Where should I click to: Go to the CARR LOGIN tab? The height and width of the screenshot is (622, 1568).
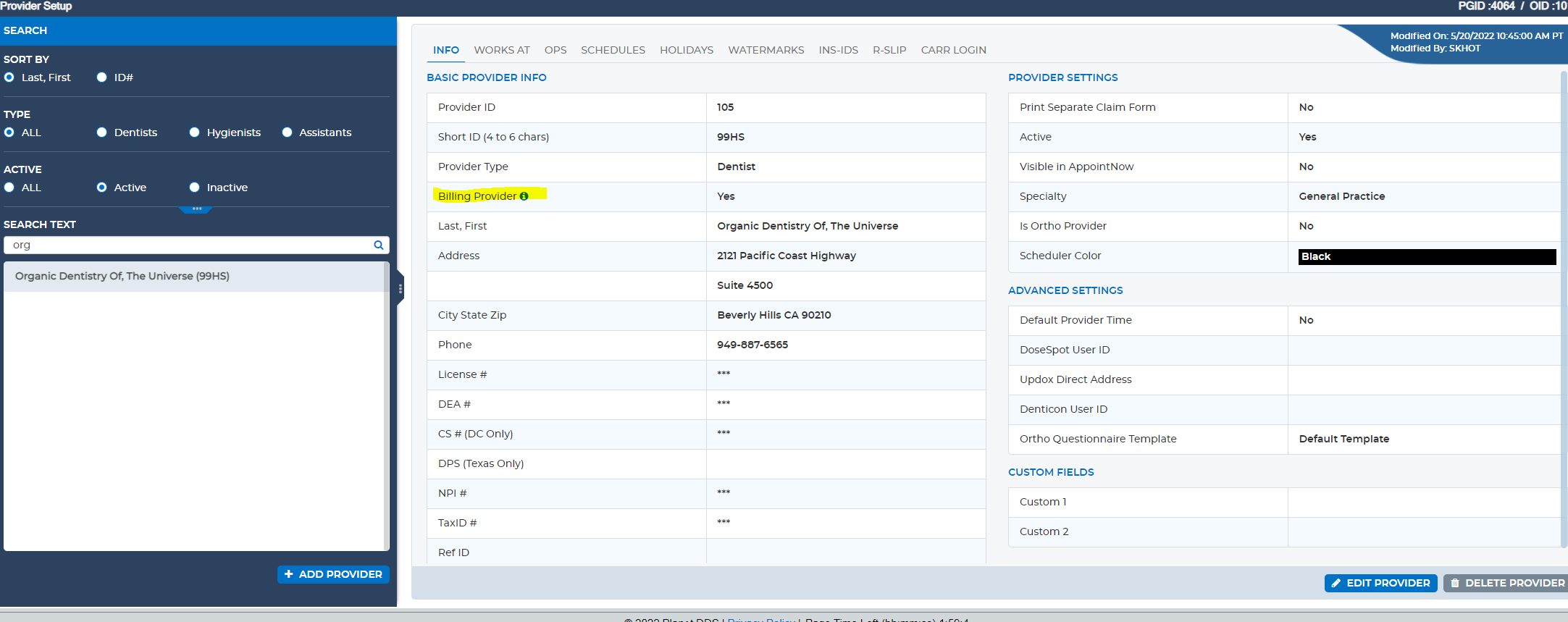[954, 50]
